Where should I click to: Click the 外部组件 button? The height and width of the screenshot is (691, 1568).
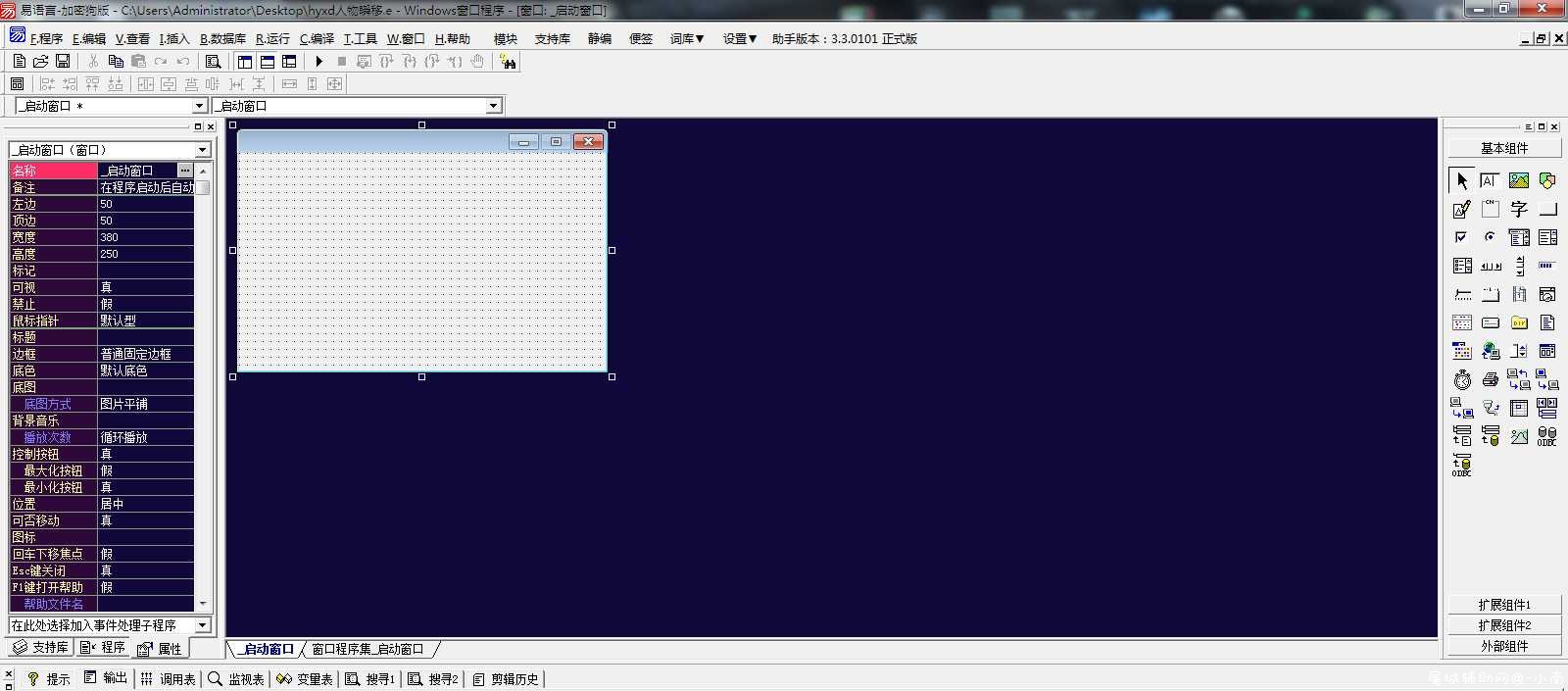pyautogui.click(x=1504, y=646)
